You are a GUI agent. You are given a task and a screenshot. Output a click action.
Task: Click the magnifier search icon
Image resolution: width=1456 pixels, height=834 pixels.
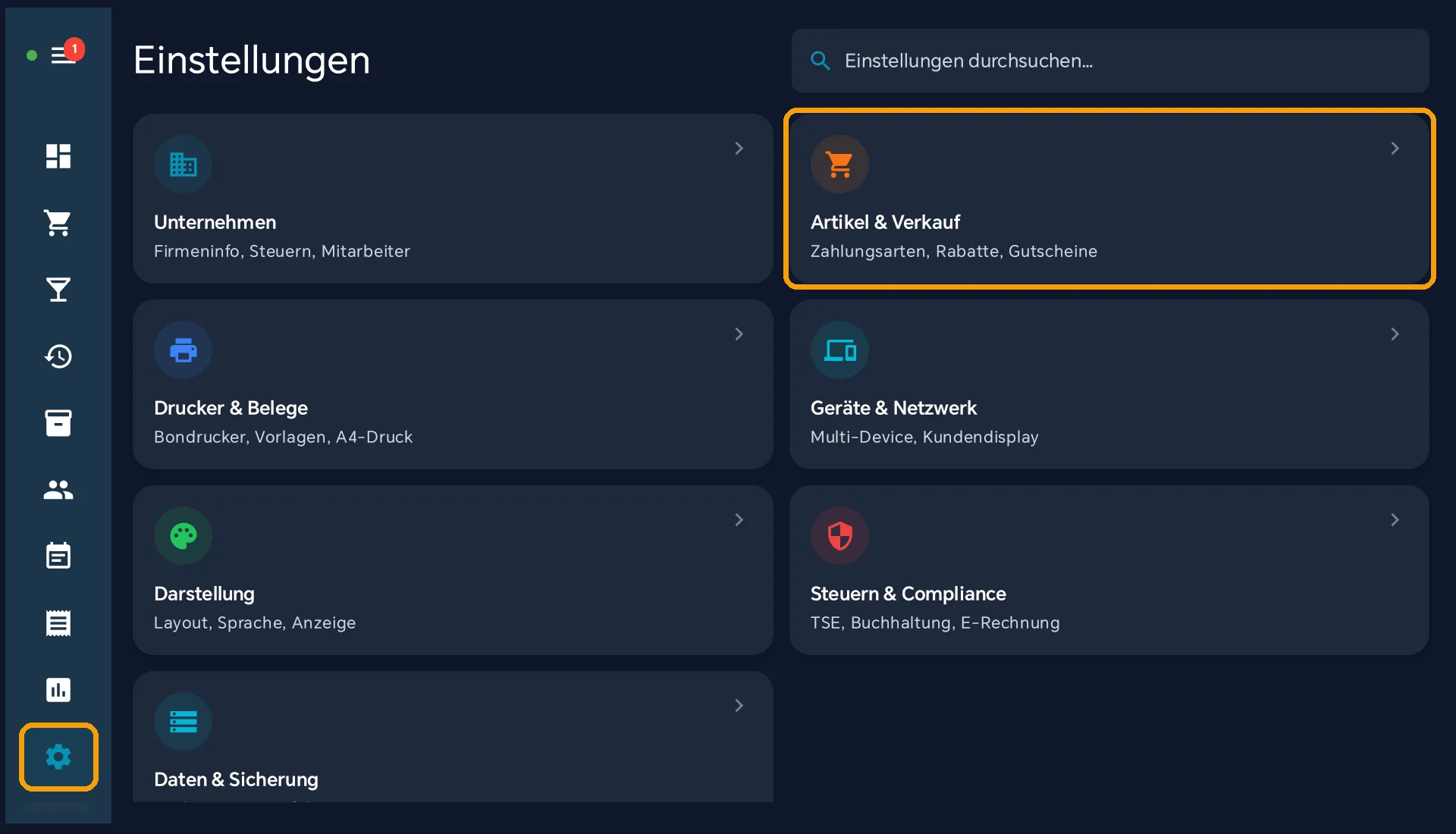pos(820,61)
